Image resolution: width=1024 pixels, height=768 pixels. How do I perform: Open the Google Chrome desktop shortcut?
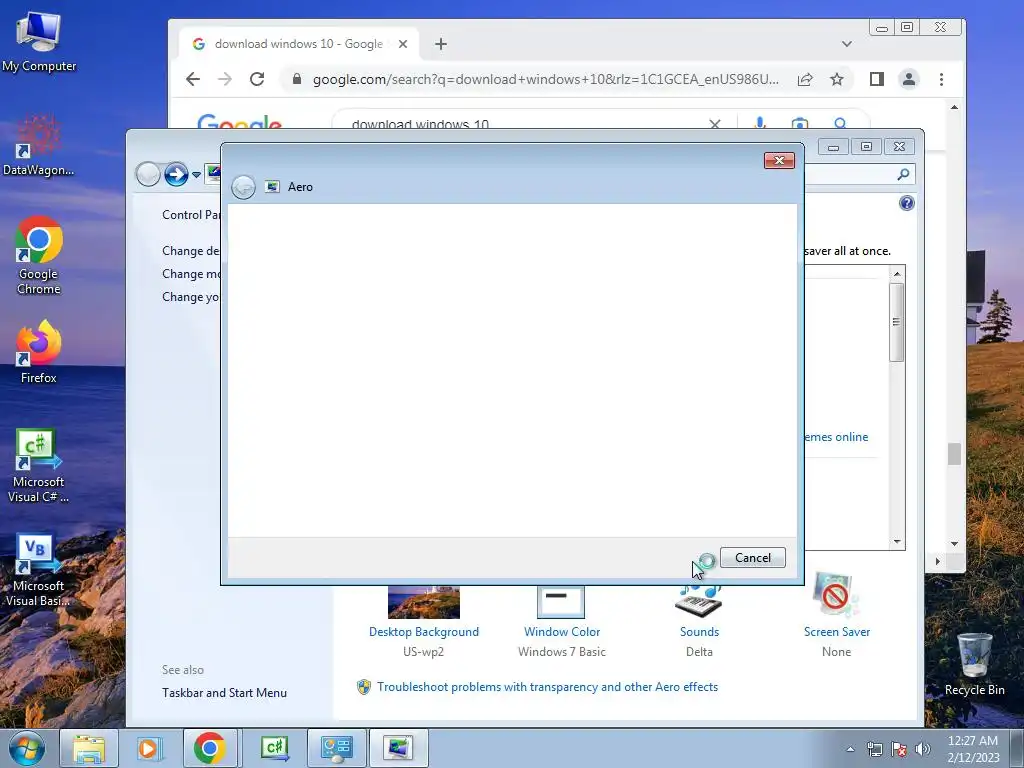pyautogui.click(x=39, y=255)
